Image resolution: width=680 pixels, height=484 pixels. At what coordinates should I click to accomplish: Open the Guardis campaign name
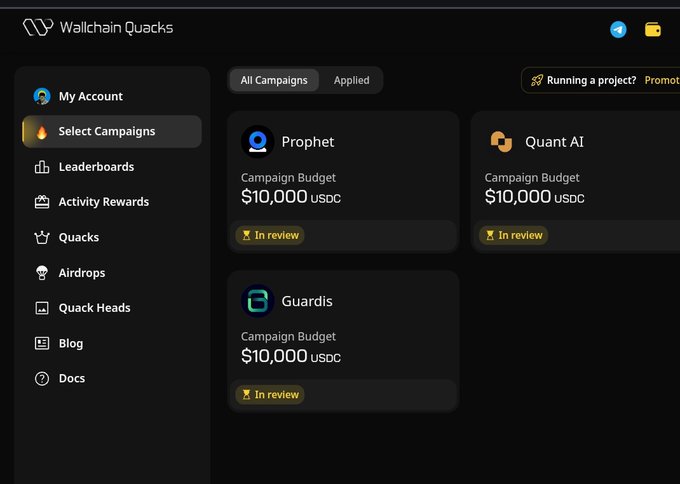click(x=307, y=301)
